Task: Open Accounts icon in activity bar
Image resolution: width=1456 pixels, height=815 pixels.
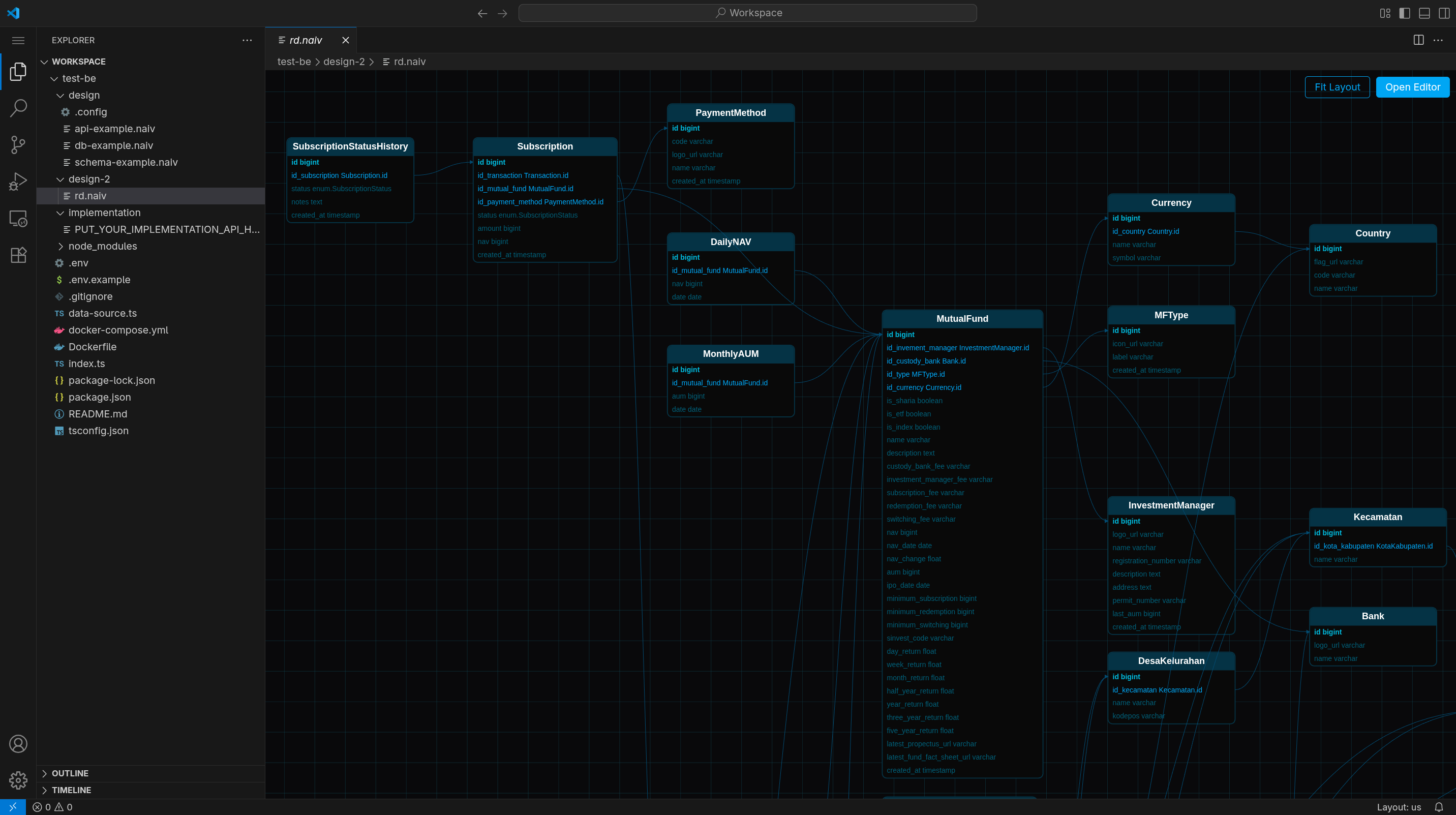Action: tap(18, 744)
